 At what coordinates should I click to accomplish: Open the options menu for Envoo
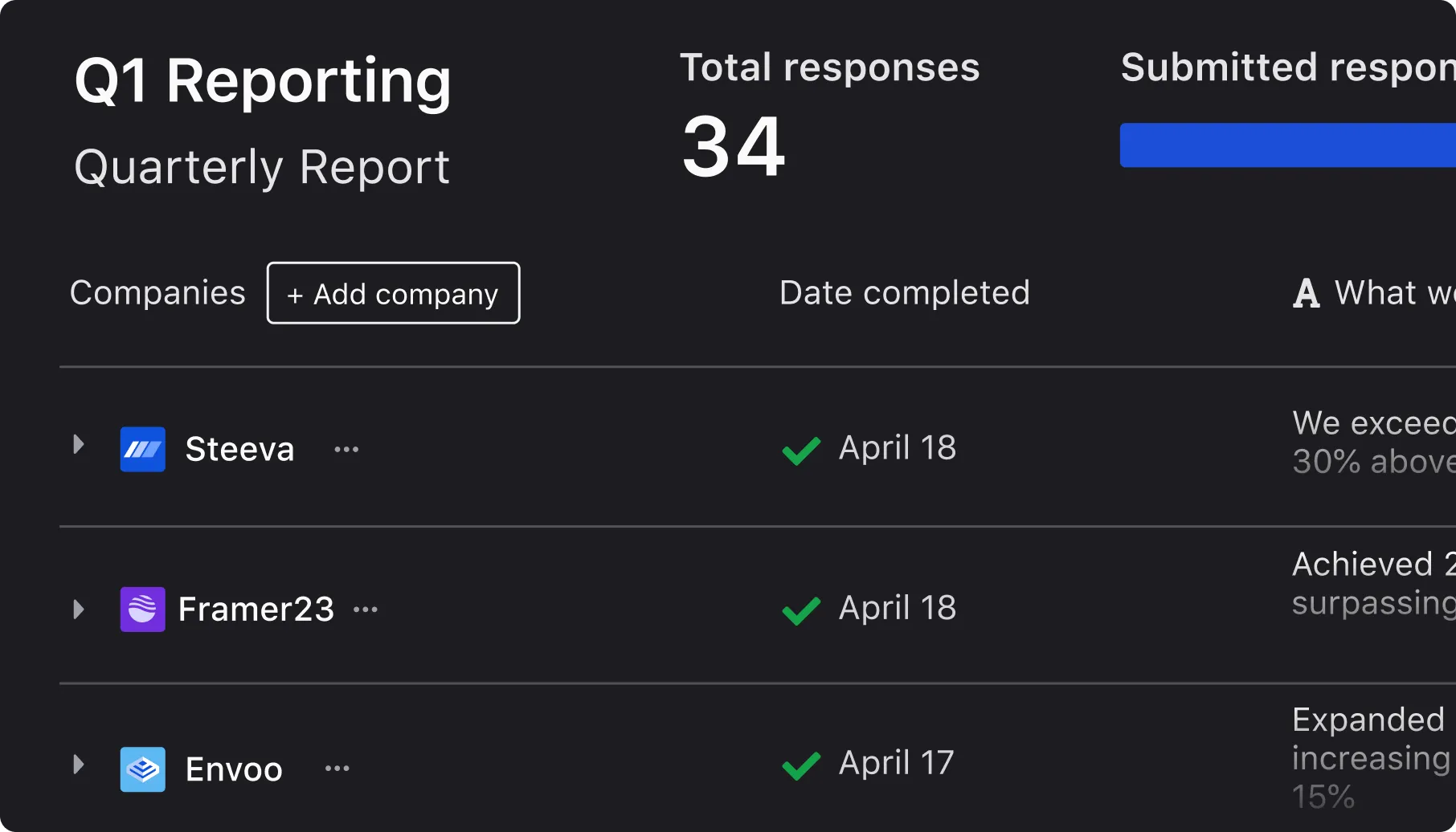pos(337,768)
